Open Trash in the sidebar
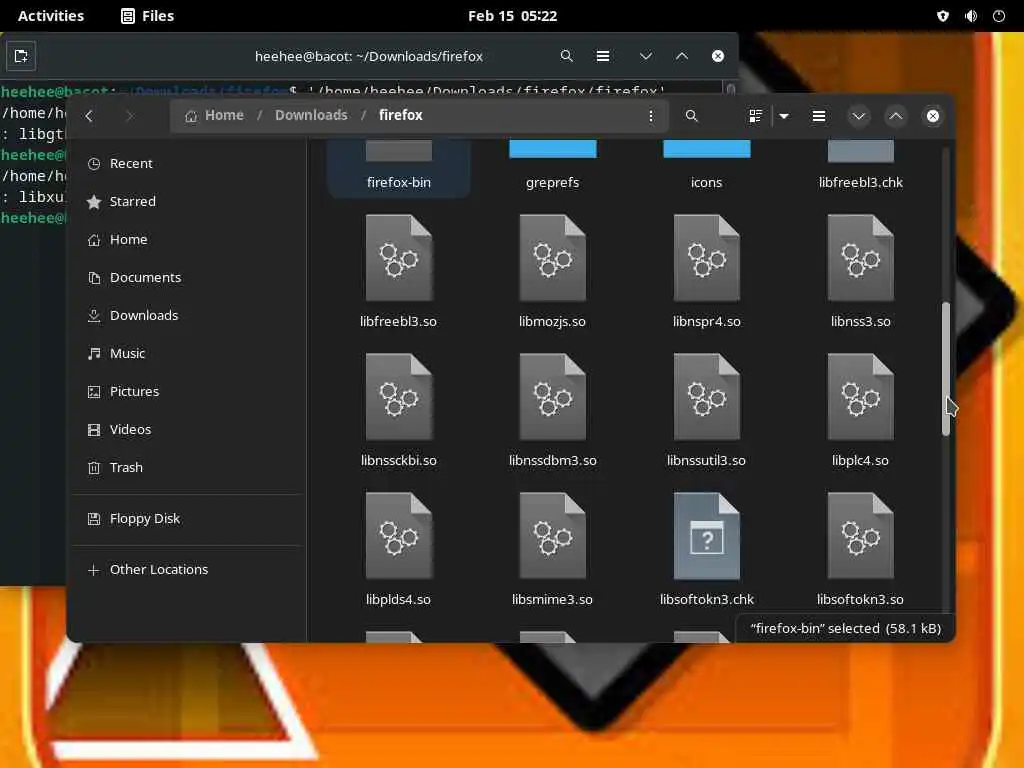Screen dimensions: 1024x768 click(x=186, y=467)
